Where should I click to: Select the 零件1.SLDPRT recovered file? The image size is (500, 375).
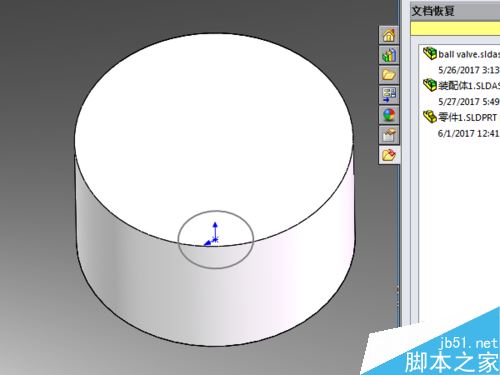(x=467, y=117)
